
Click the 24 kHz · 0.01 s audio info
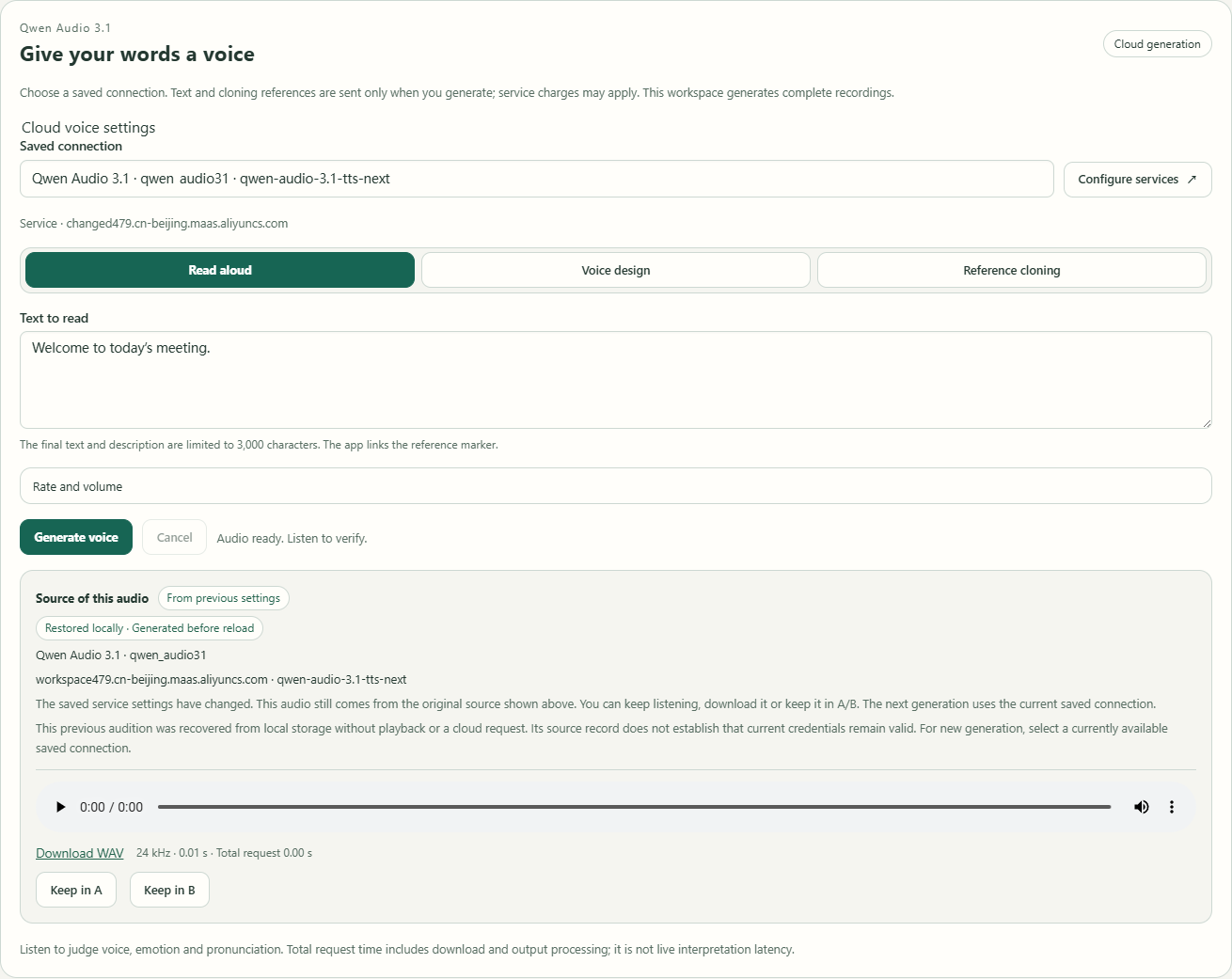[x=224, y=853]
